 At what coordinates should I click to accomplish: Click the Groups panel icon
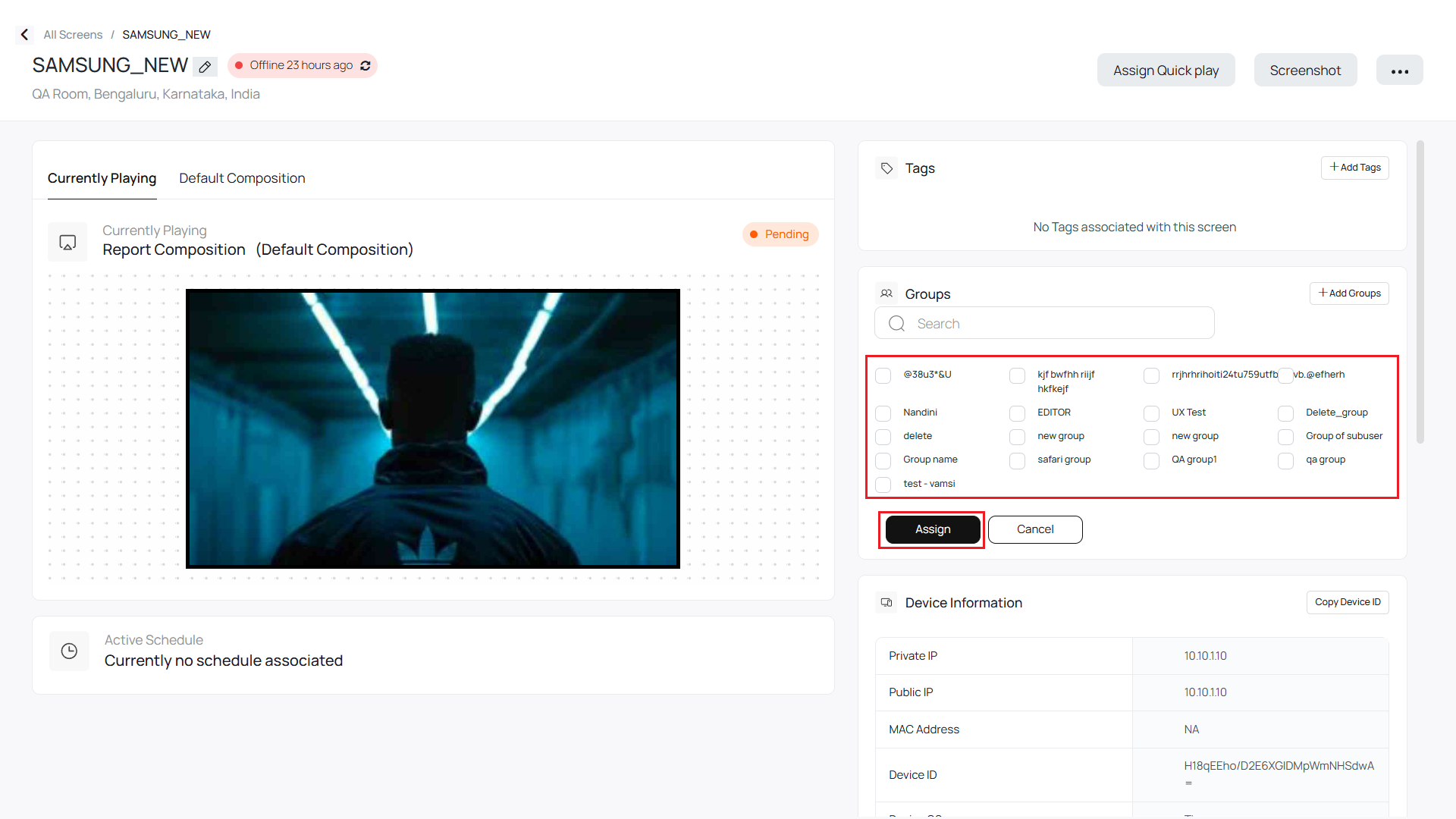tap(886, 293)
